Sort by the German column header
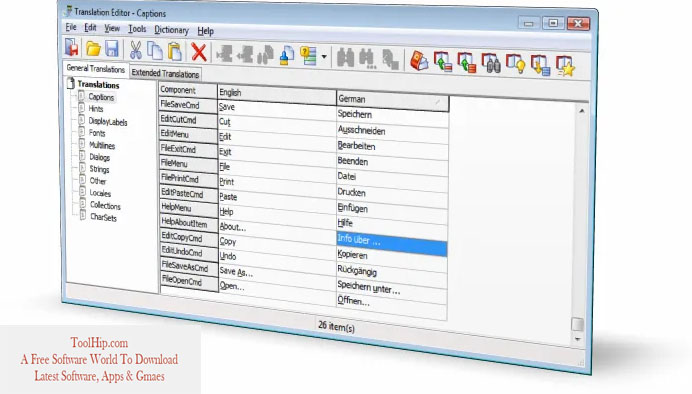 [x=392, y=101]
